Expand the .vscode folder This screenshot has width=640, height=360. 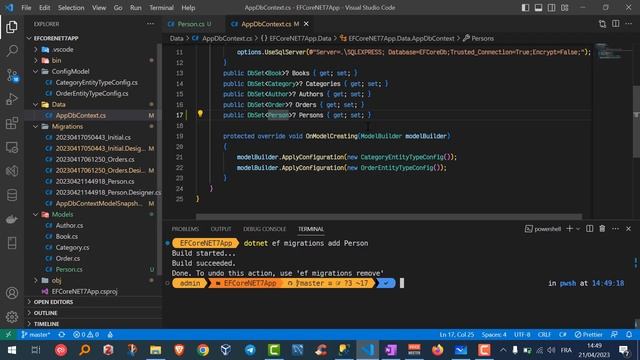tap(36, 49)
